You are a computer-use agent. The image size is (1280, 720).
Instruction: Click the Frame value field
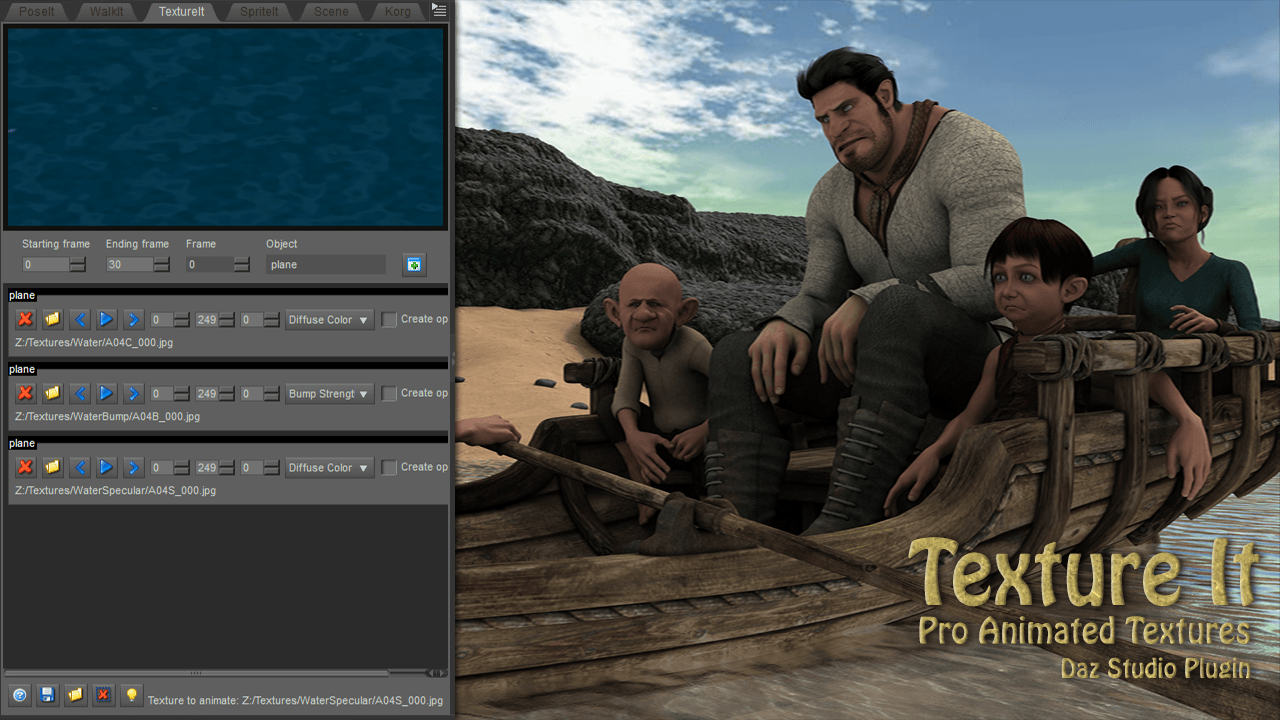[210, 265]
